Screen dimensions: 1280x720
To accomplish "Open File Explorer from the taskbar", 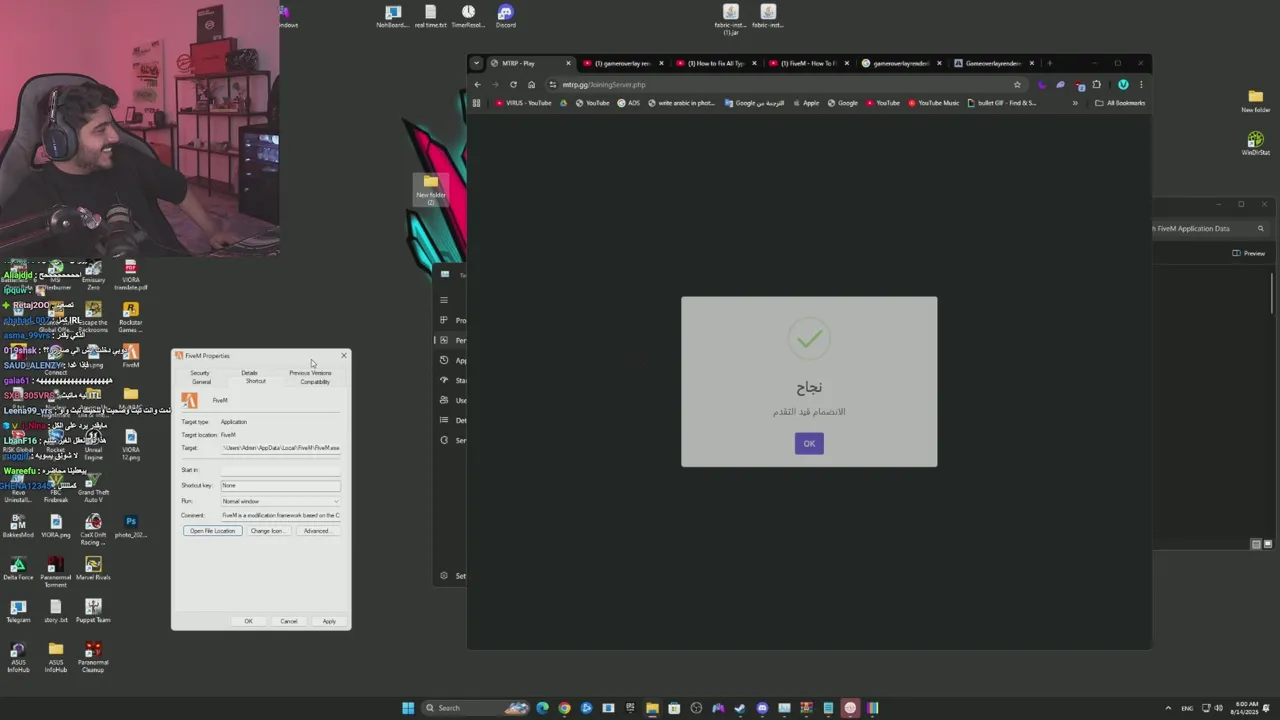I will pos(652,708).
